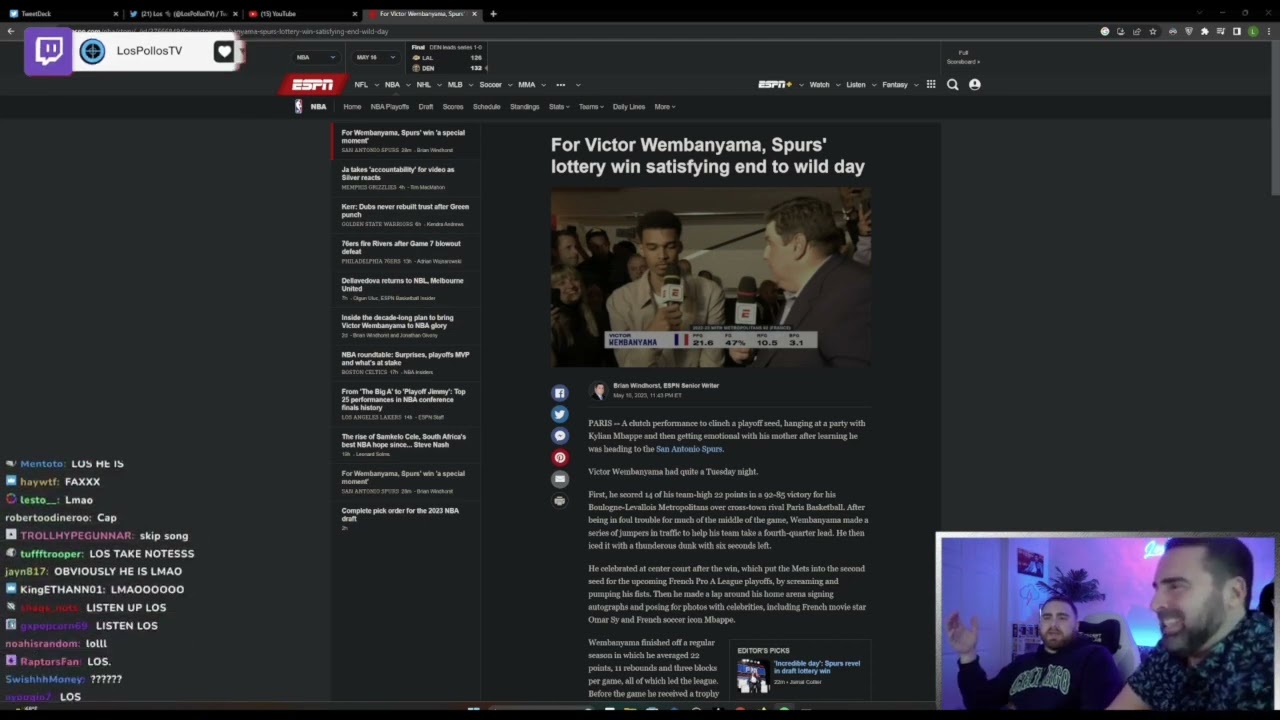Viewport: 1280px width, 720px height.
Task: Pin article on Pinterest
Action: [x=560, y=458]
